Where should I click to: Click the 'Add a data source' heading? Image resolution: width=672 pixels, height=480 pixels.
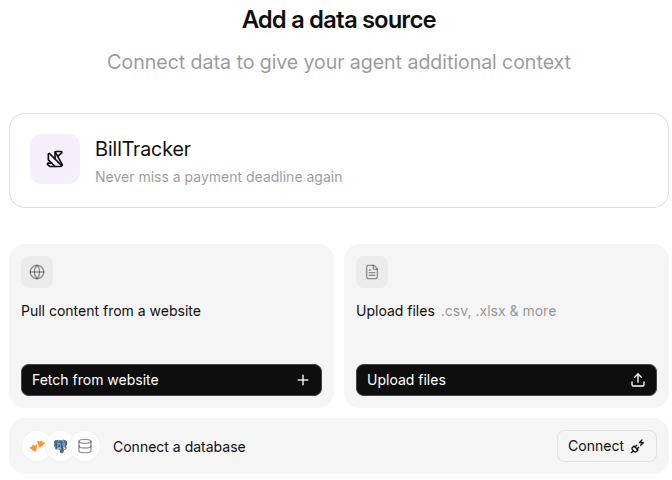click(339, 19)
